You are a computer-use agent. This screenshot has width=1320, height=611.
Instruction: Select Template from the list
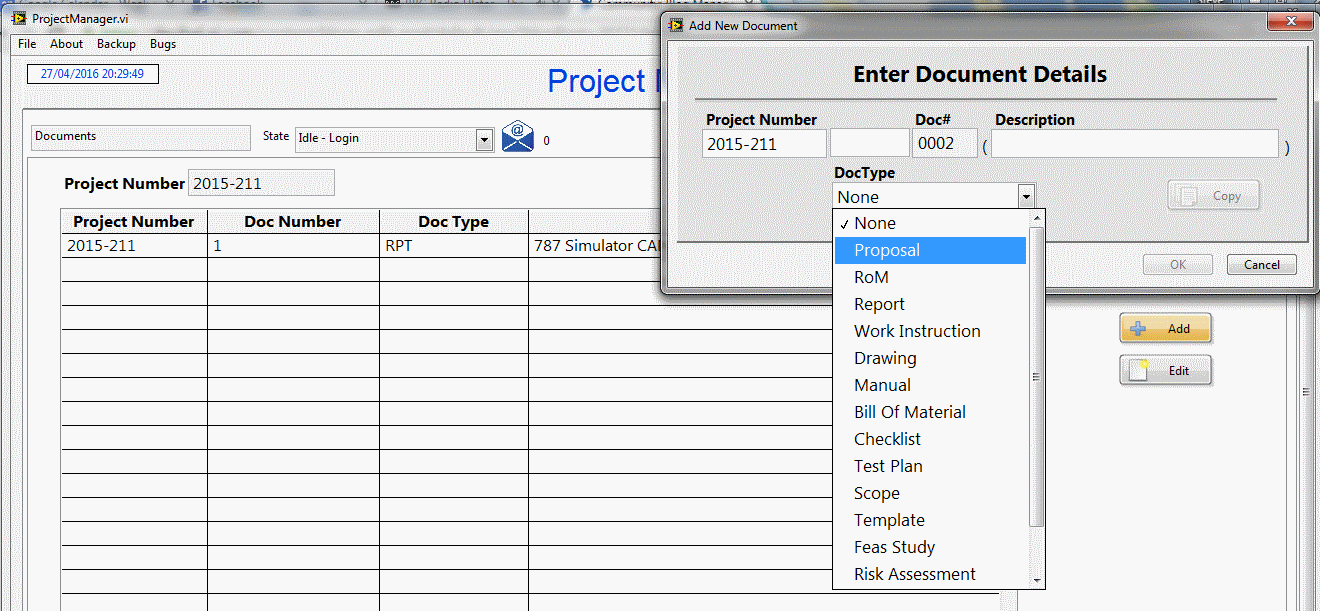931,520
